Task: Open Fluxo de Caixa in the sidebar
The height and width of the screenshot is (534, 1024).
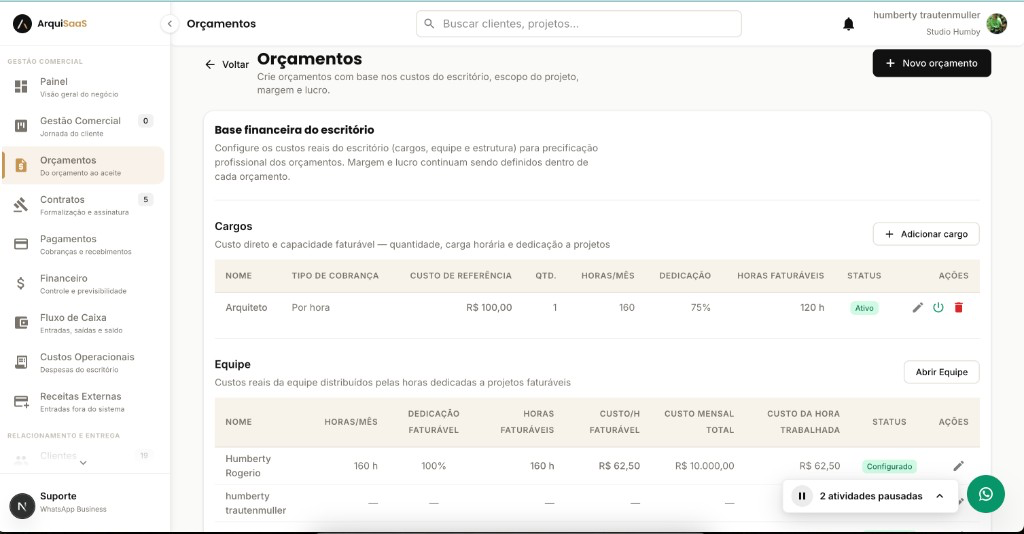Action: [83, 323]
